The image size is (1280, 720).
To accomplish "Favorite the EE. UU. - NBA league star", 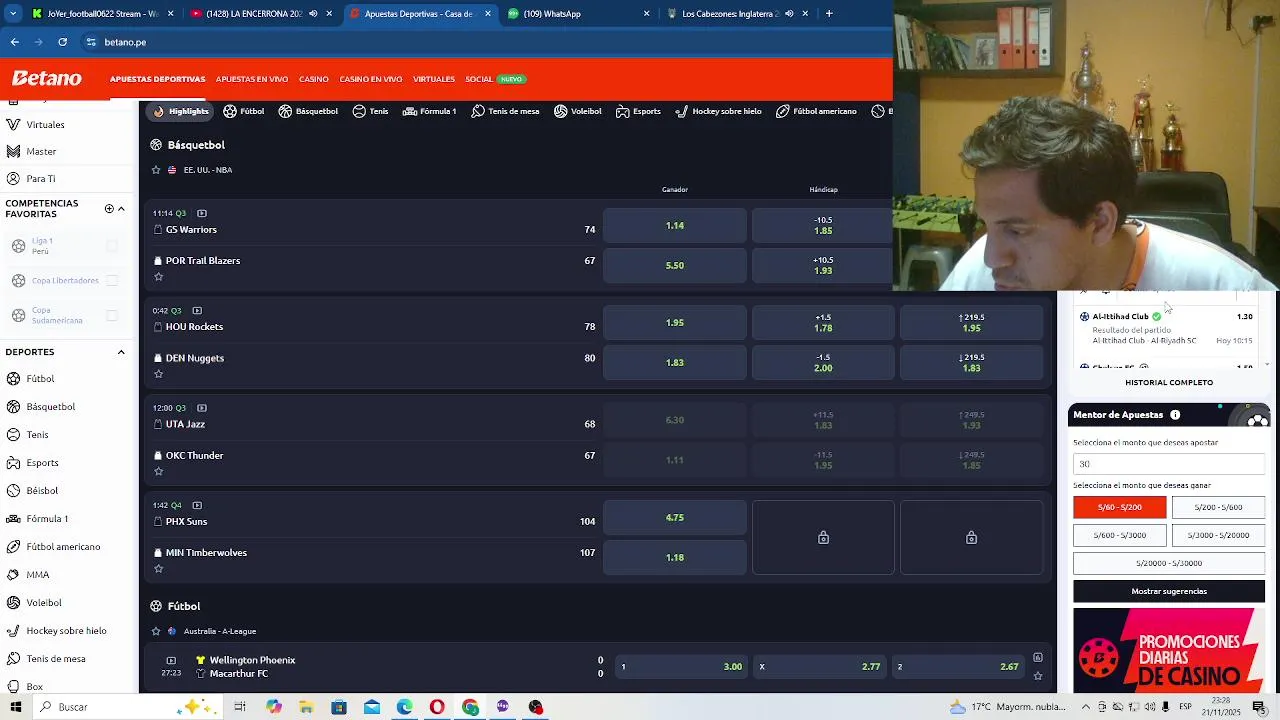I will click(x=156, y=170).
